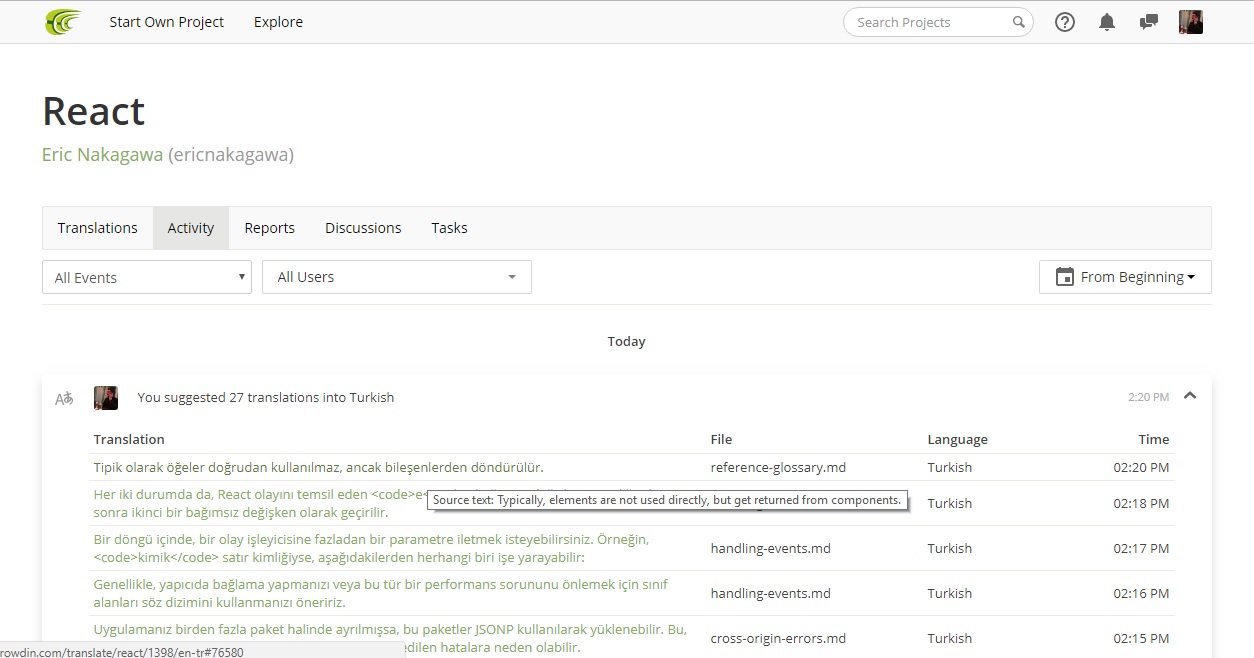1254x658 pixels.
Task: Open translation starting 'Bir döngü içinde'
Action: tap(371, 548)
